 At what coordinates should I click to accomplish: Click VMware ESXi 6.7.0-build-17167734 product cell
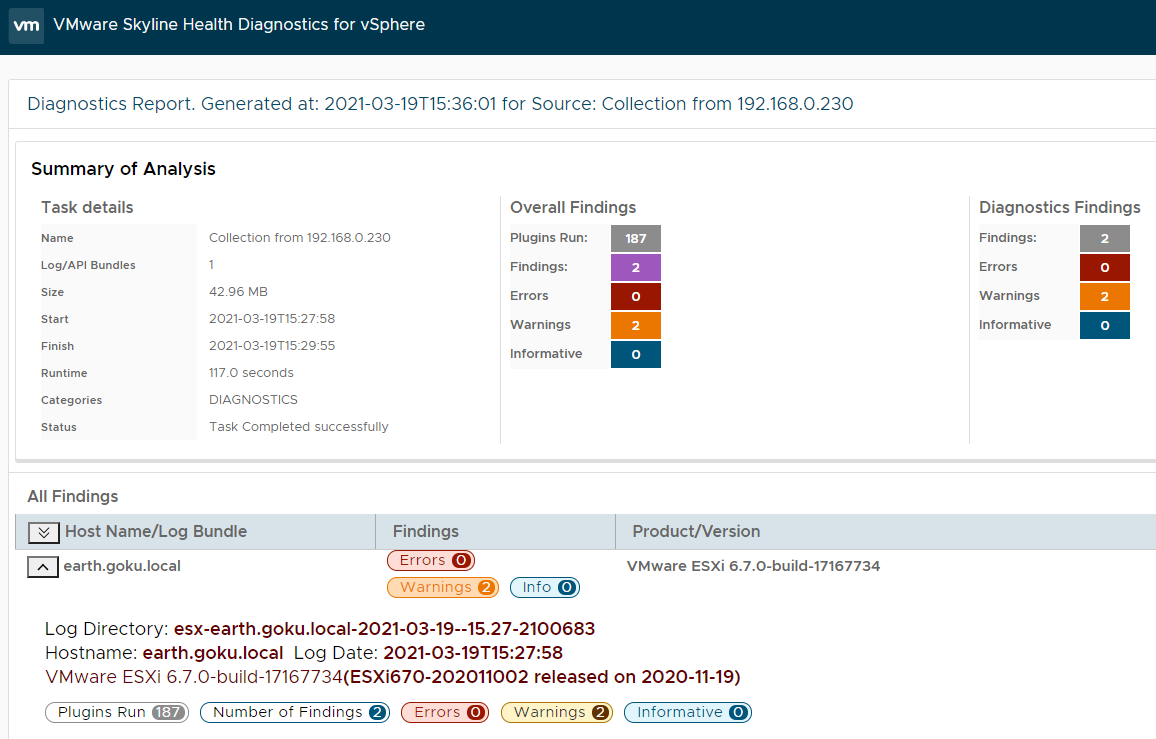coord(753,566)
